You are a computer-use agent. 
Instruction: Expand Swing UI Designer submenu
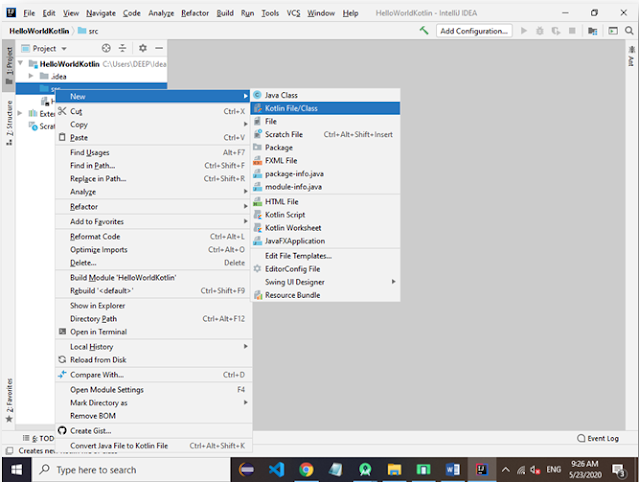tap(325, 282)
